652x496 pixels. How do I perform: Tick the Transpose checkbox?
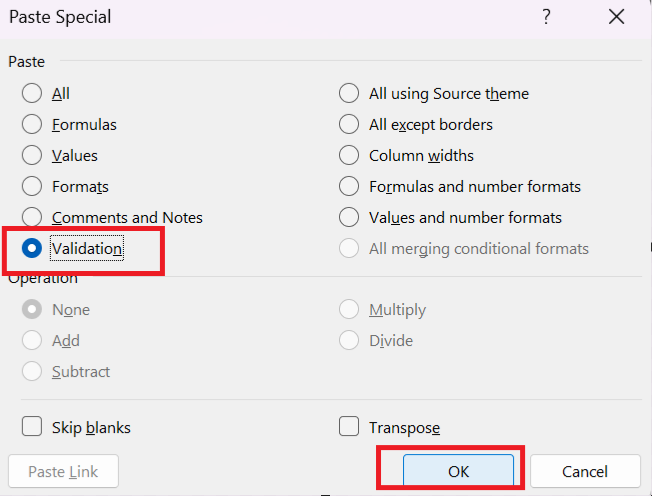[349, 427]
